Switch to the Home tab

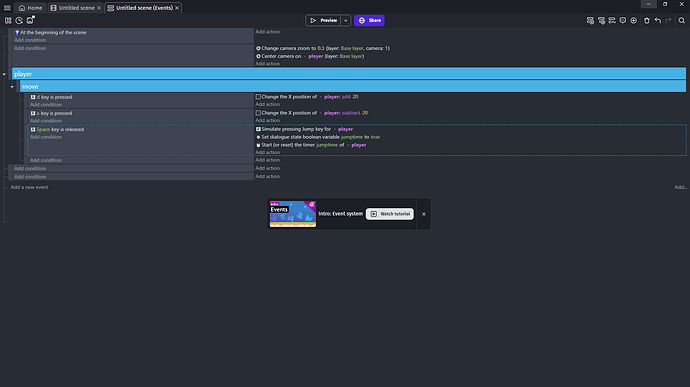point(30,8)
